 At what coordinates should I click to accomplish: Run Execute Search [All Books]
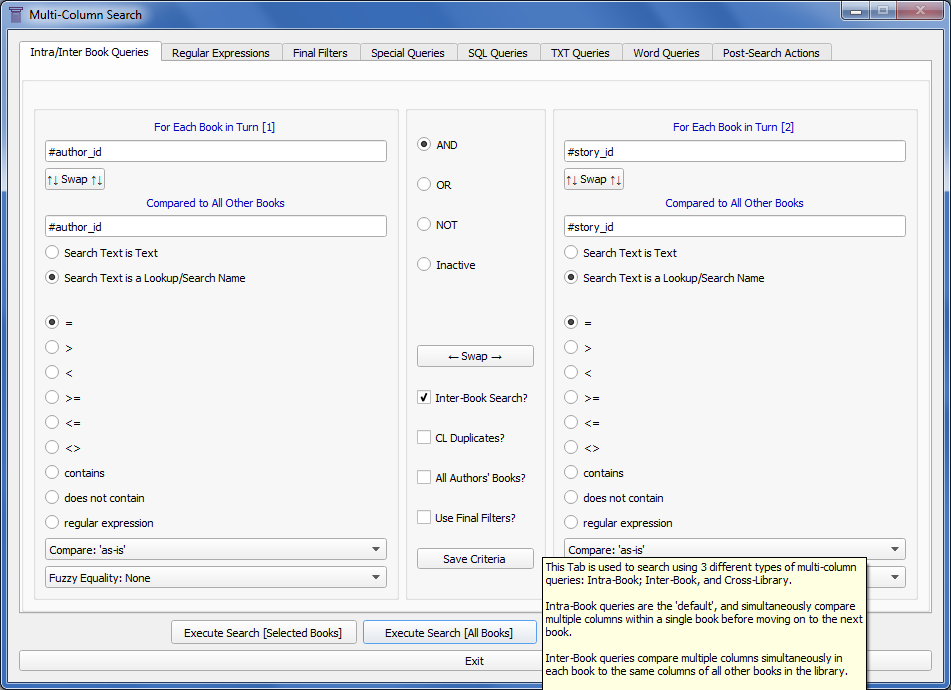coord(449,632)
